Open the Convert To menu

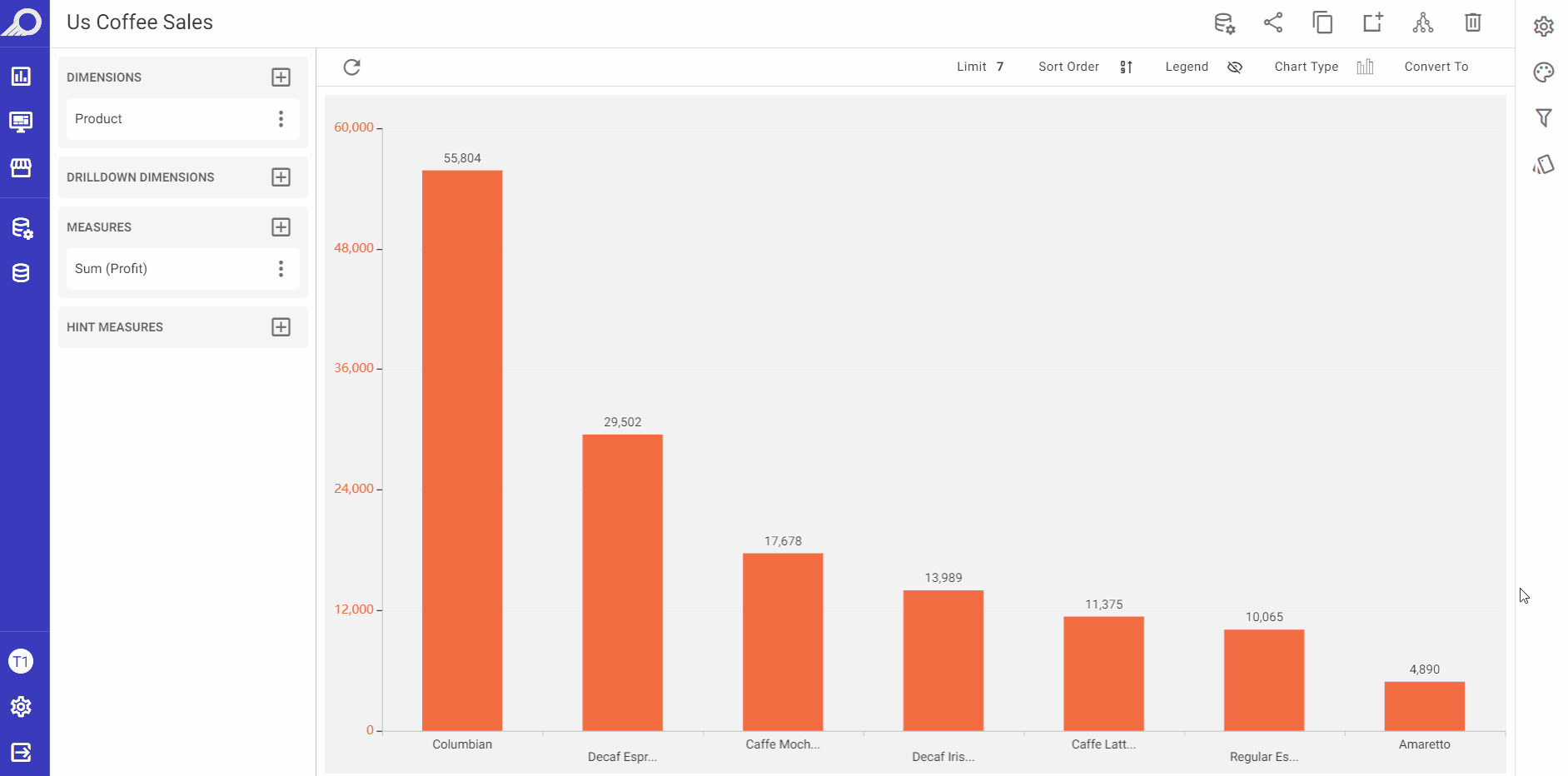[x=1436, y=67]
